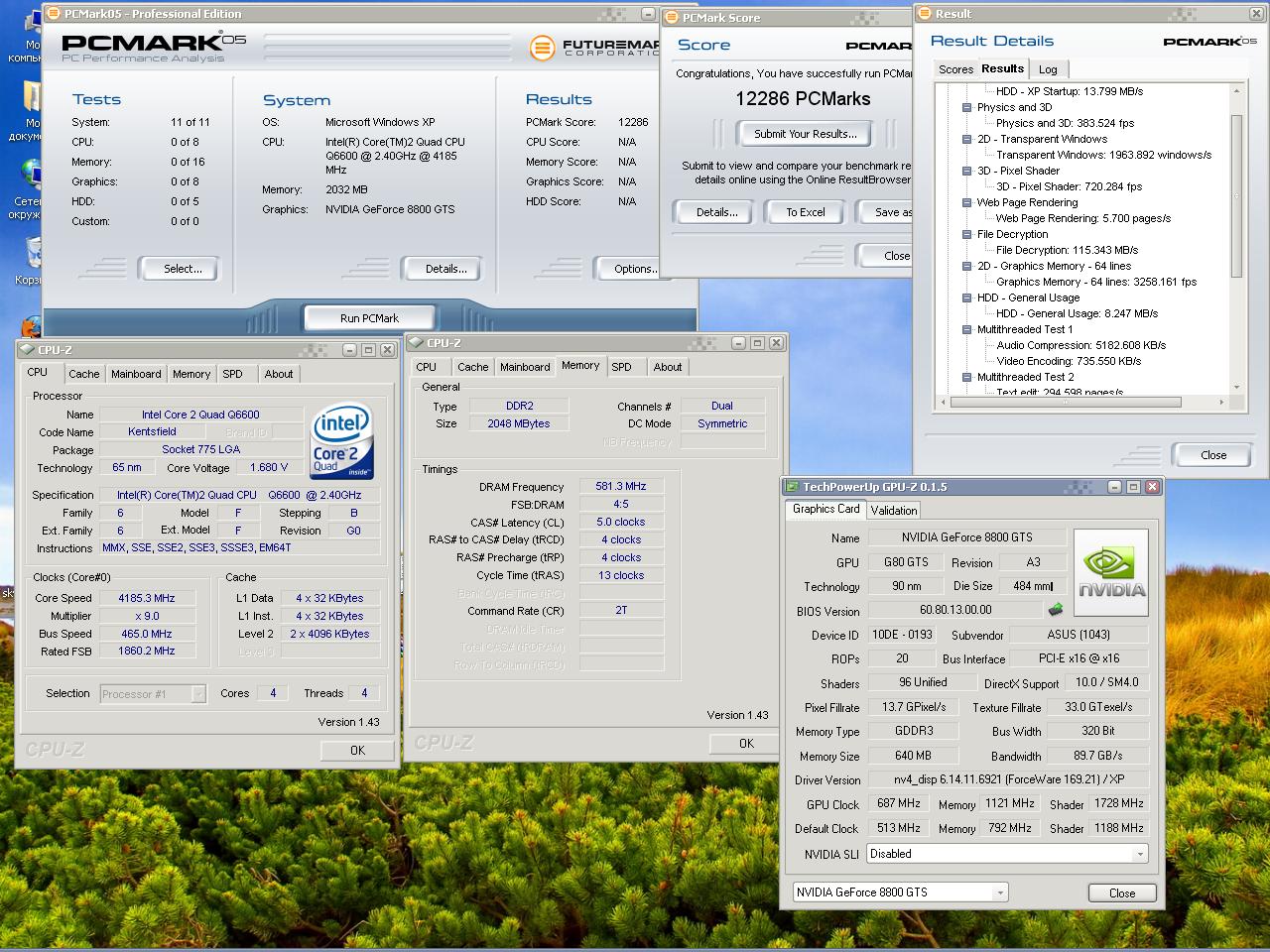Click the Kentsfield code name value
The width and height of the screenshot is (1270, 952).
pyautogui.click(x=152, y=431)
